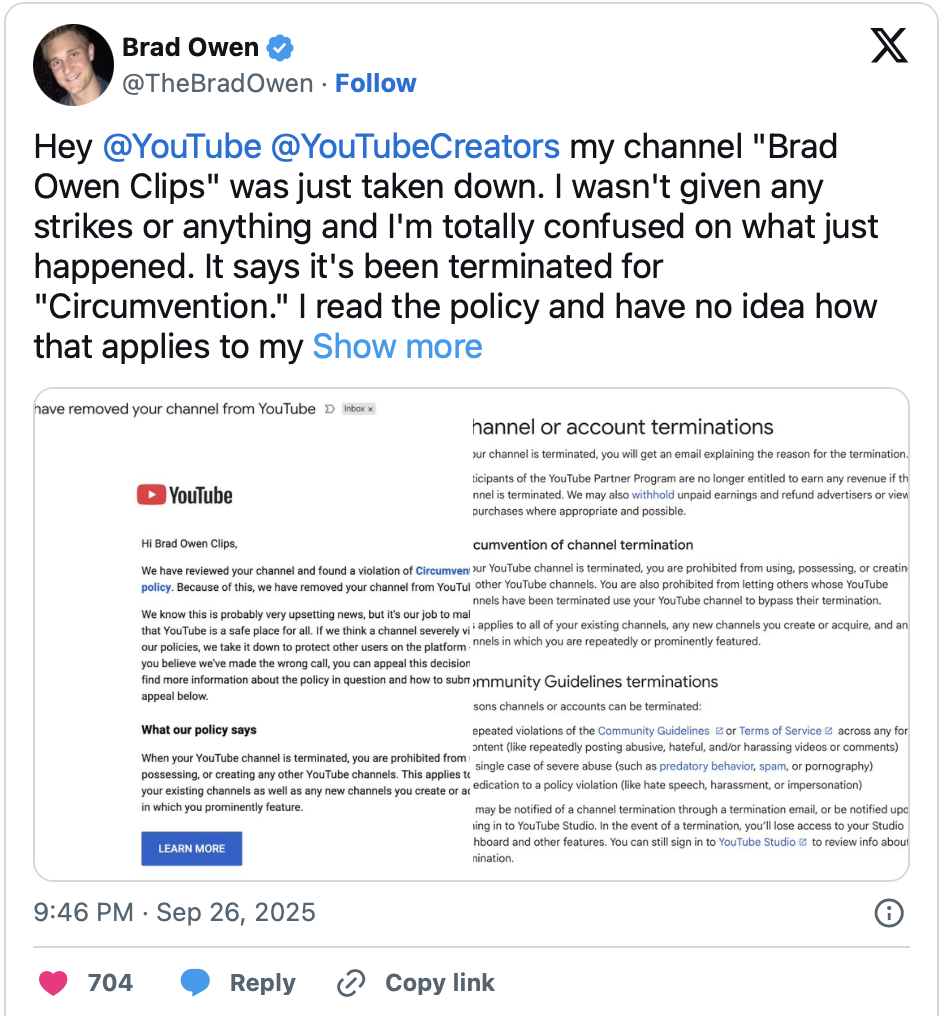Click the tweet timestamp Sep 26, 2025
The width and height of the screenshot is (940, 1016).
[x=175, y=912]
